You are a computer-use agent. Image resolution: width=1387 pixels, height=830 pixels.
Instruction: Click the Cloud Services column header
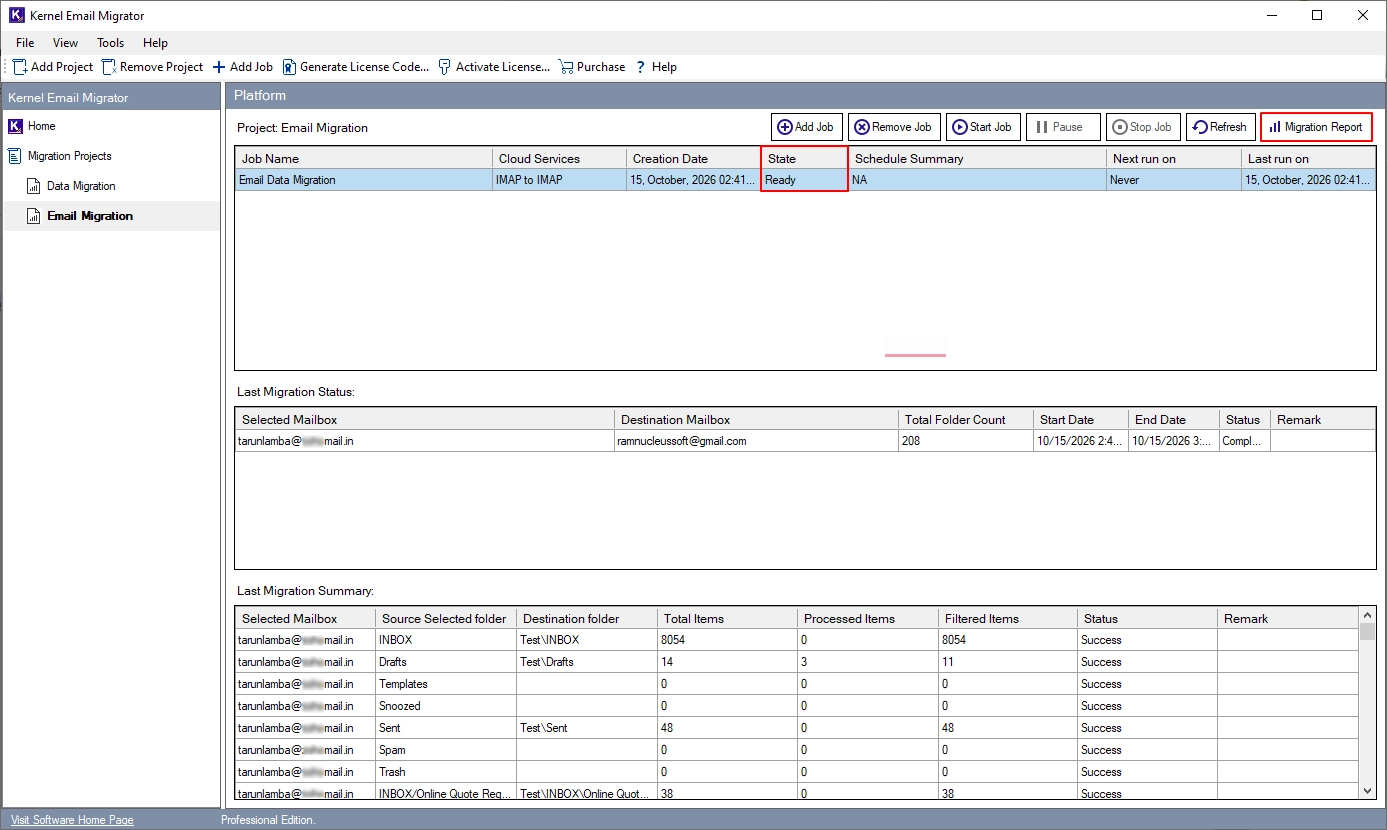click(x=560, y=159)
